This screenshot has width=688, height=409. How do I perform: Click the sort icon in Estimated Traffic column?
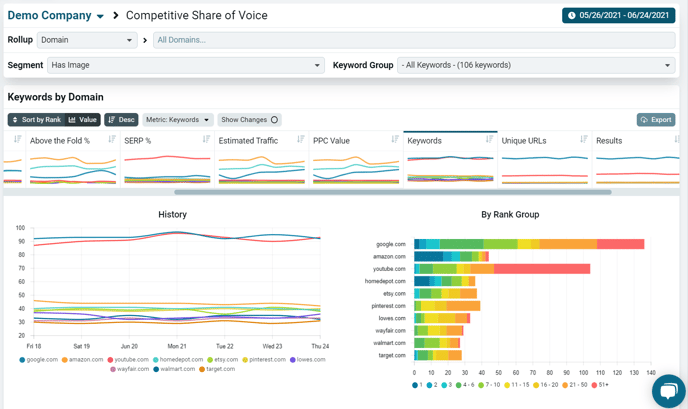click(301, 139)
